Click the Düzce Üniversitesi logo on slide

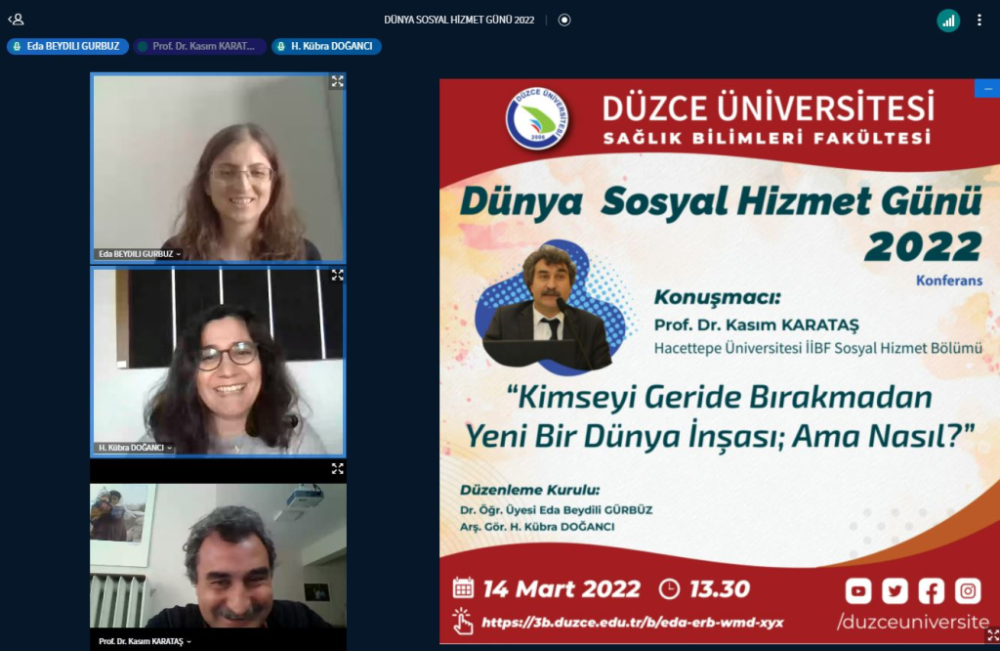538,119
